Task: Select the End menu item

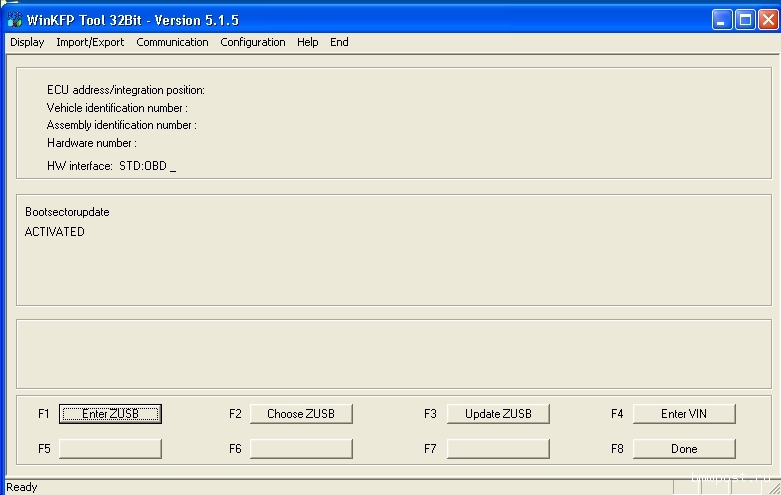Action: click(339, 42)
